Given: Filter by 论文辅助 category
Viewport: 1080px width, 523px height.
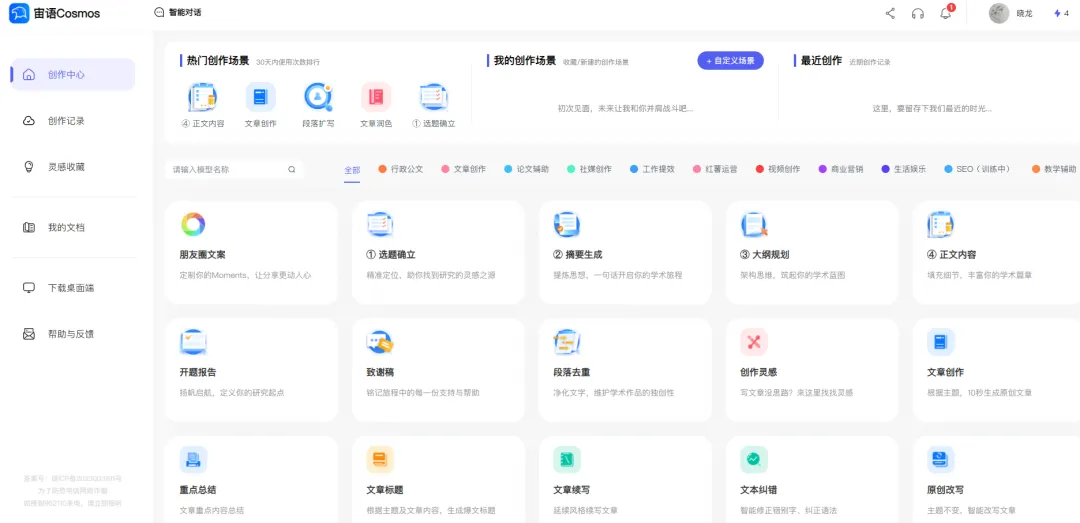Looking at the screenshot, I should tap(527, 169).
